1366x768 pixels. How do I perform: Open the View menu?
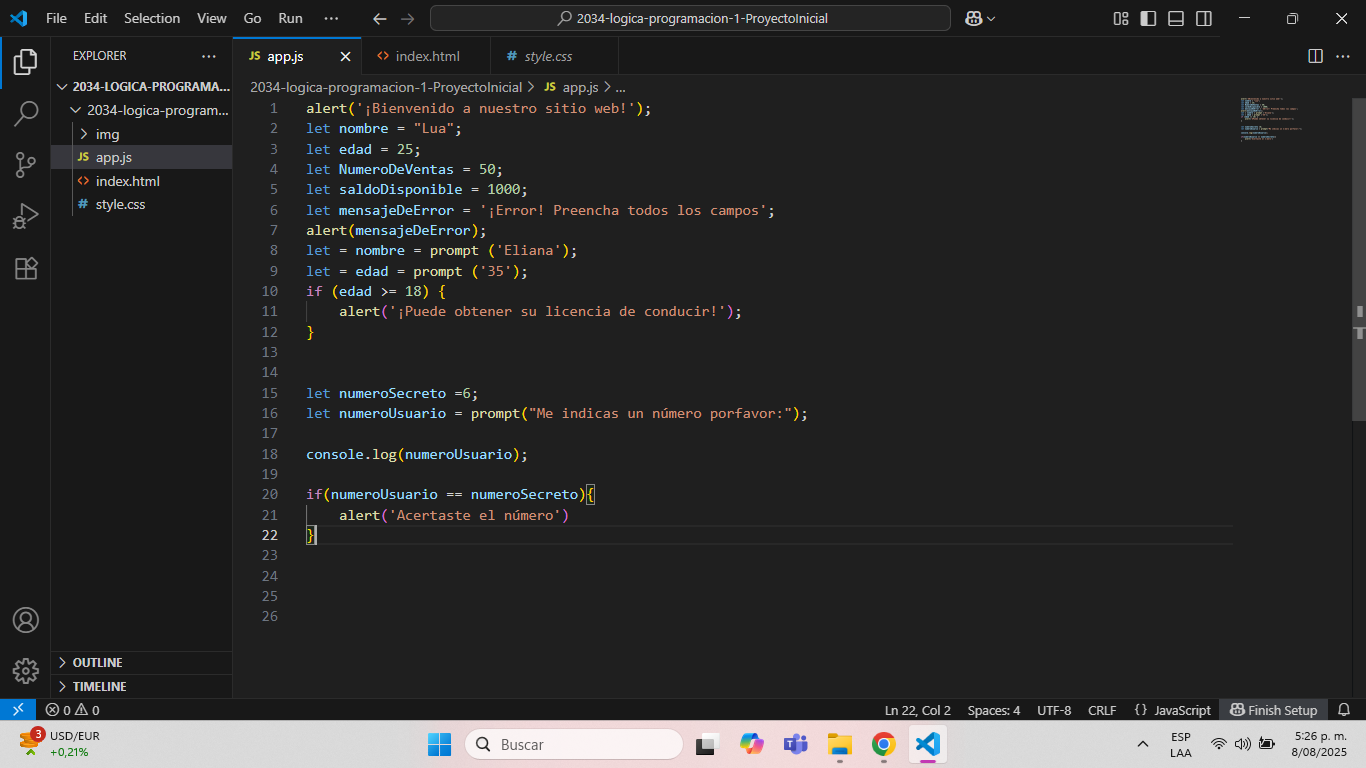(x=212, y=18)
